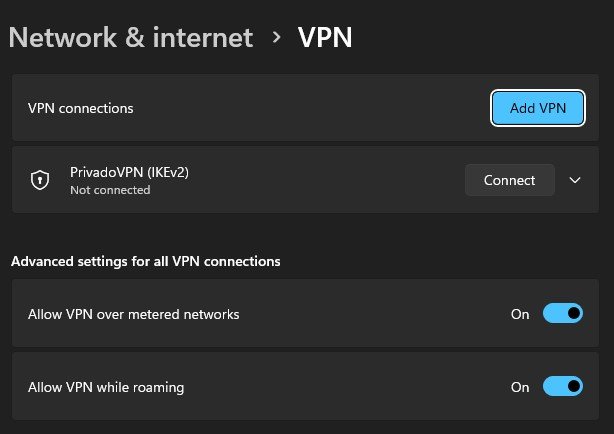This screenshot has height=434, width=614.
Task: Go back to Network & internet breadcrumb
Action: pos(130,38)
